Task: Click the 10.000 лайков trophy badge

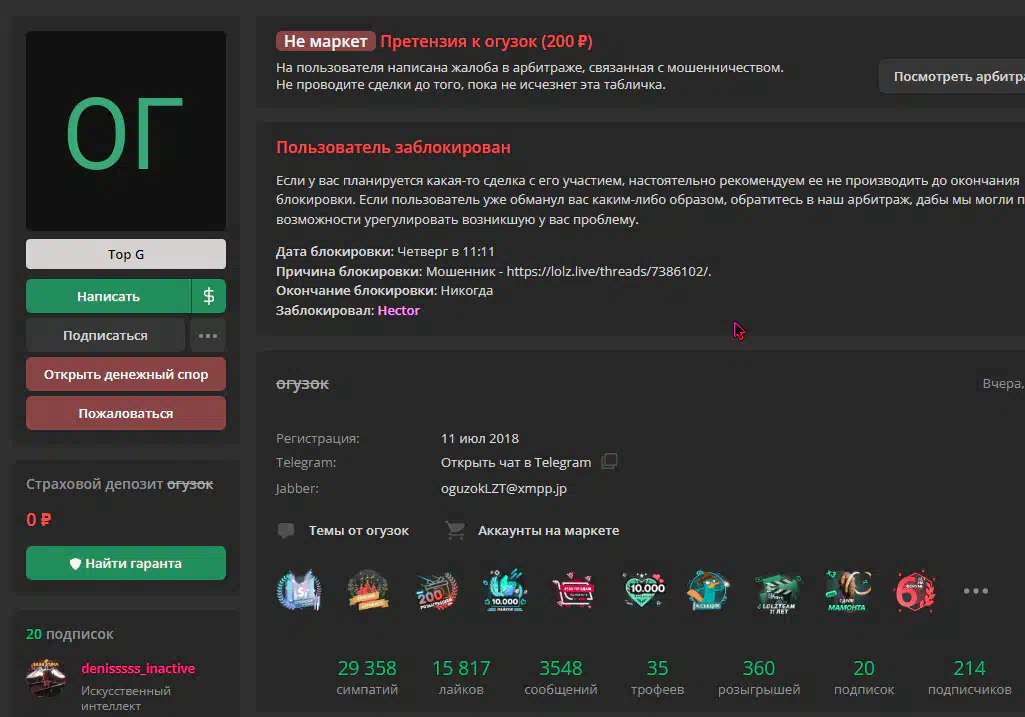Action: (x=505, y=591)
